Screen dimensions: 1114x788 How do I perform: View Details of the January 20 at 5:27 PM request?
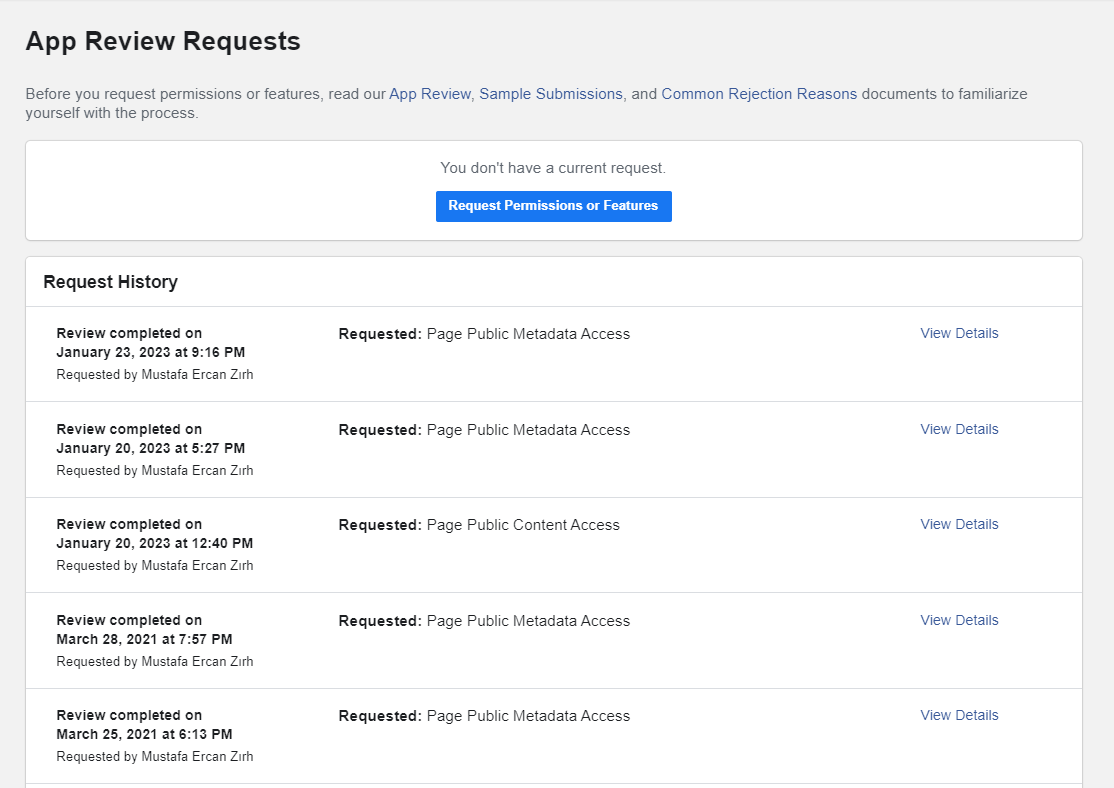[958, 429]
